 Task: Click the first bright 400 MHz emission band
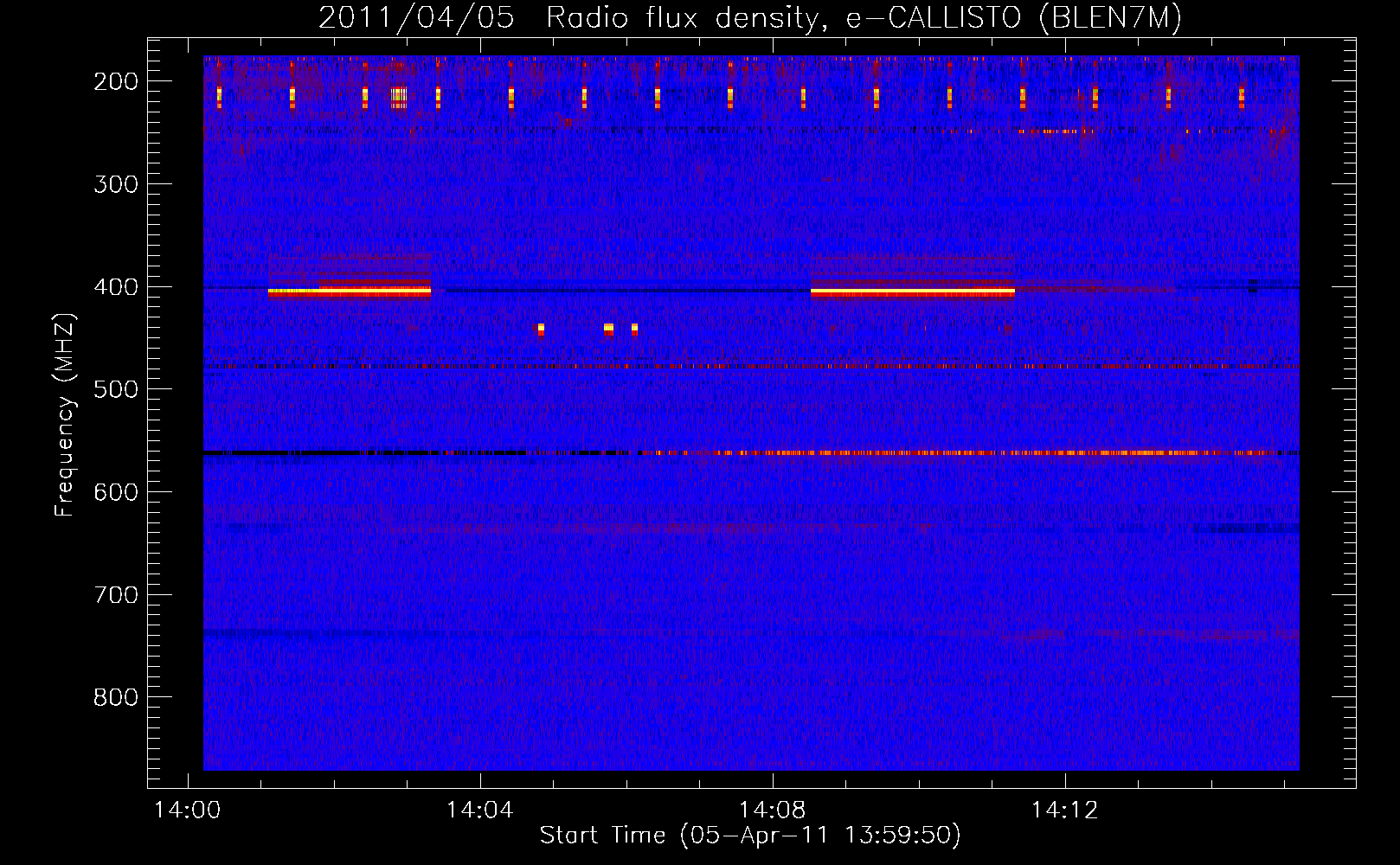(350, 292)
